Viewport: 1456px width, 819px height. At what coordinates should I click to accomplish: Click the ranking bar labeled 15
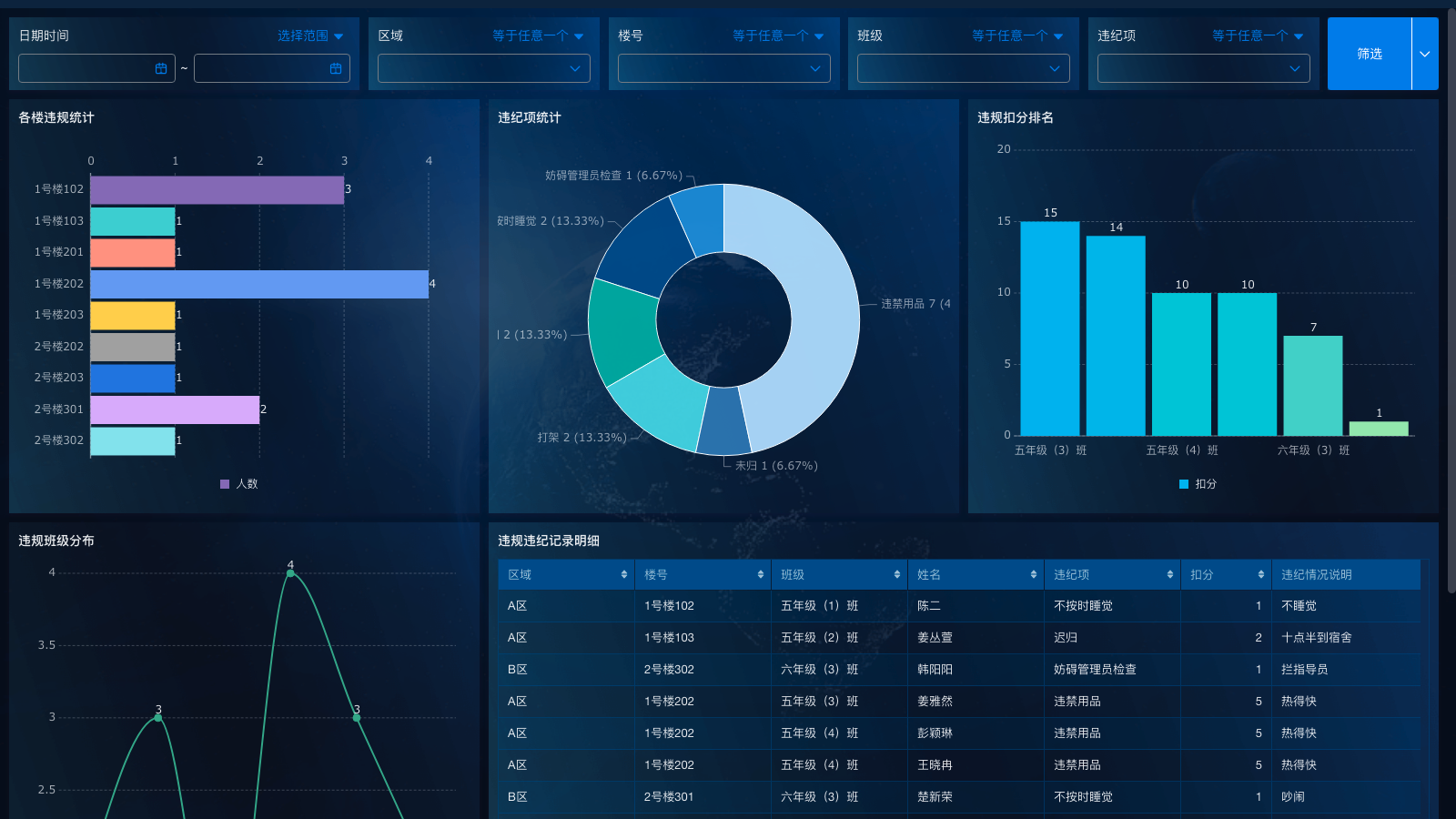coord(1050,329)
